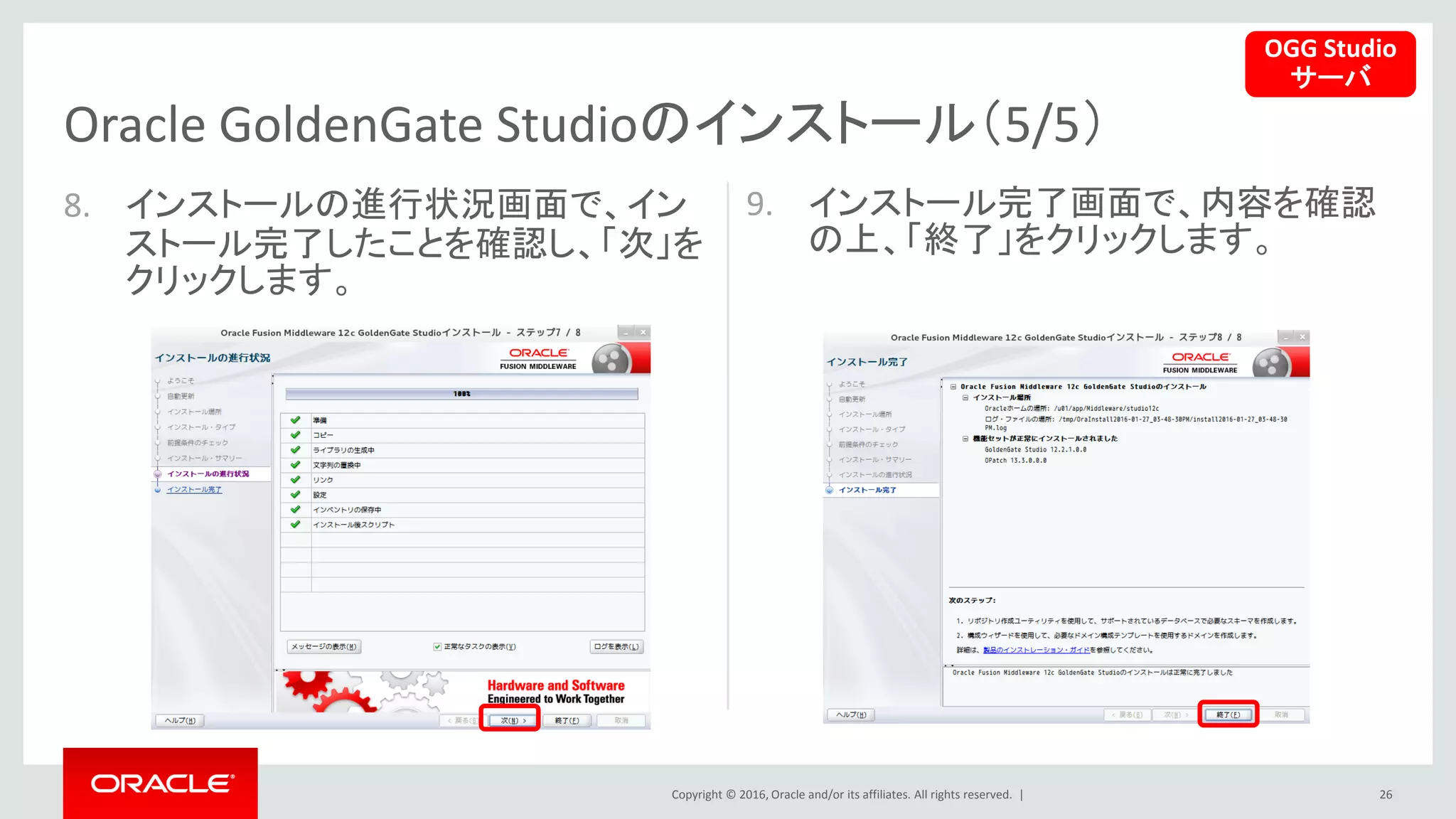Click the インストール後スクリプト task row text
1456x819 pixels.
[353, 525]
